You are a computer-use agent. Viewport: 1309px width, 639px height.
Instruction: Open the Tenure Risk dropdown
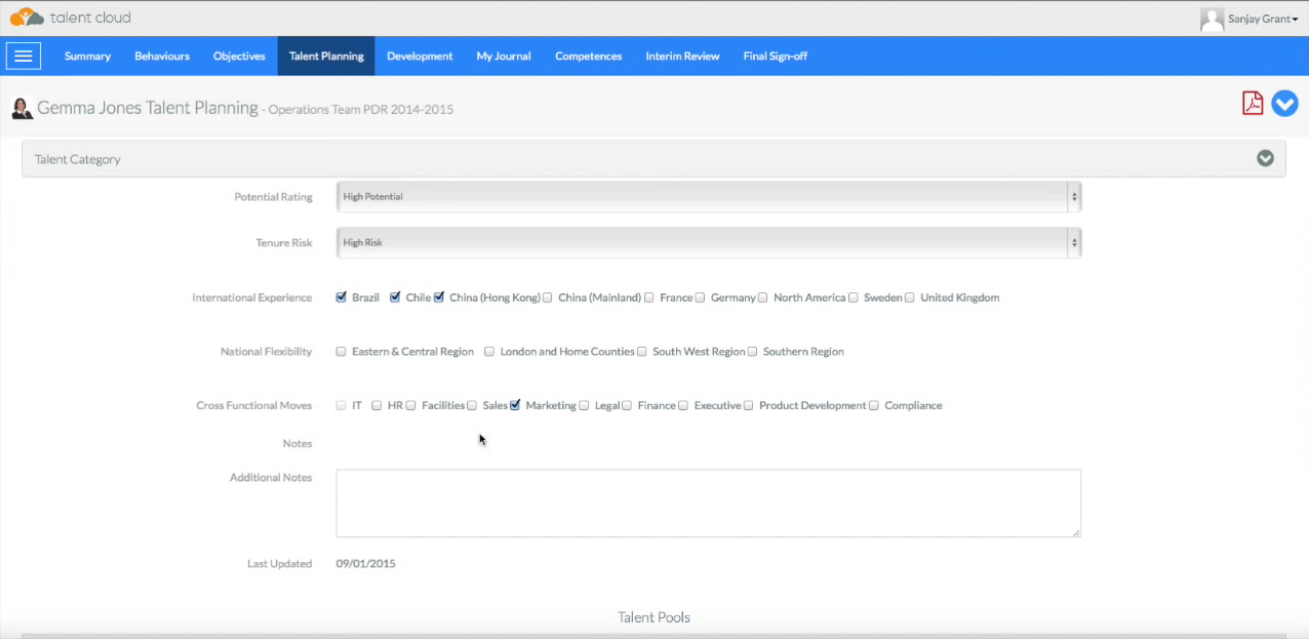point(708,243)
